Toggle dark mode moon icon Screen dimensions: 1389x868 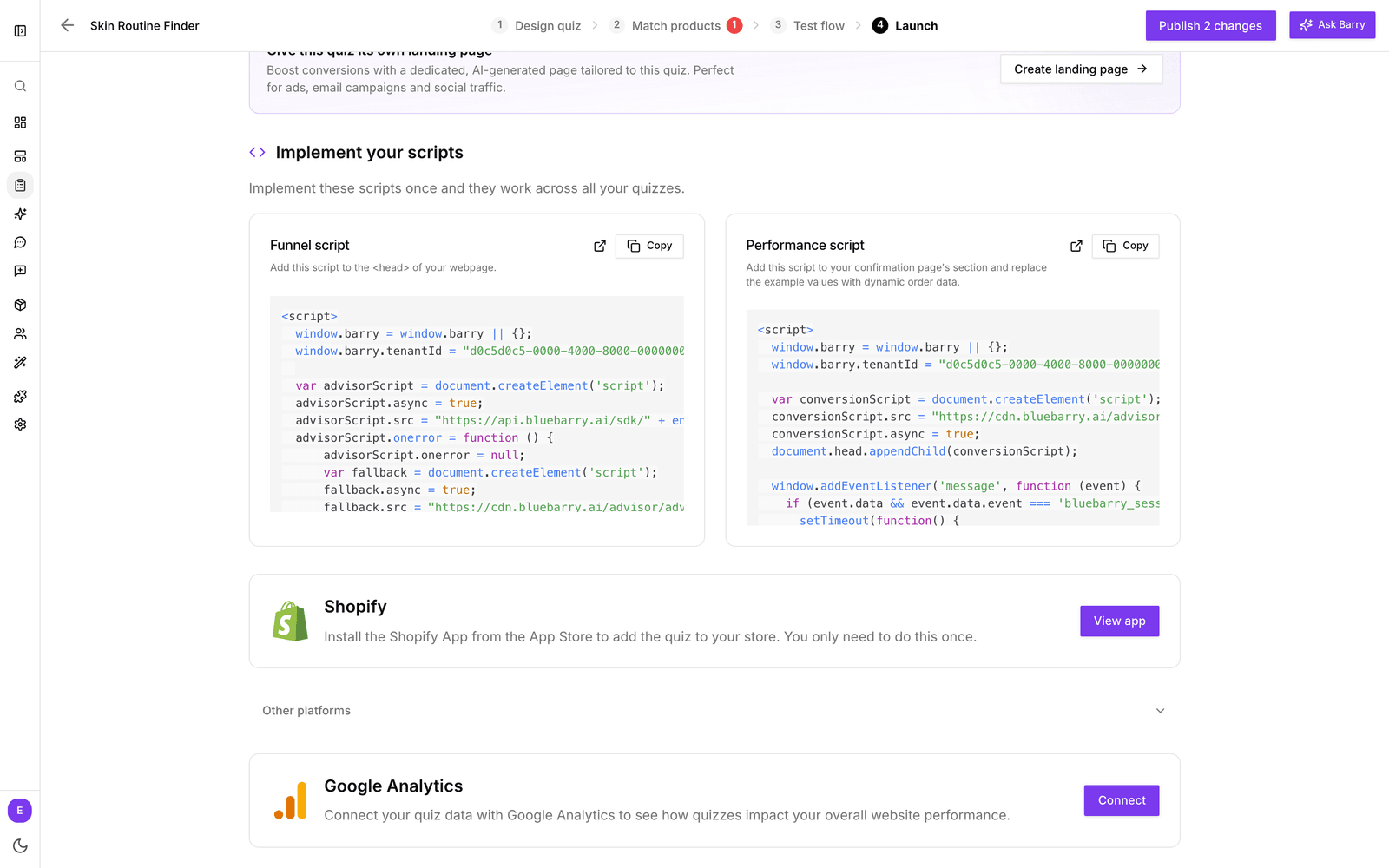20,845
